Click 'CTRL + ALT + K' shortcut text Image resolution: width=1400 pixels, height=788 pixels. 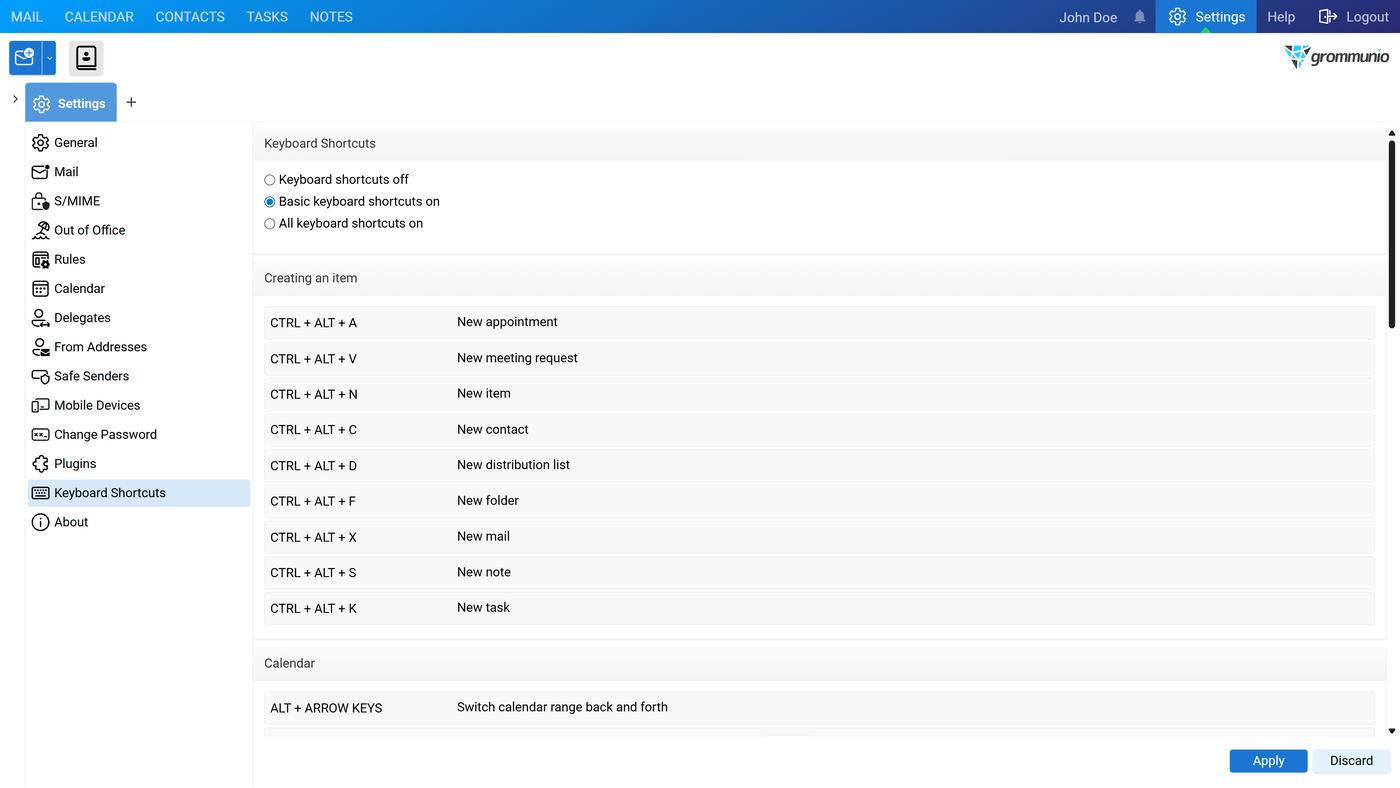pos(313,609)
